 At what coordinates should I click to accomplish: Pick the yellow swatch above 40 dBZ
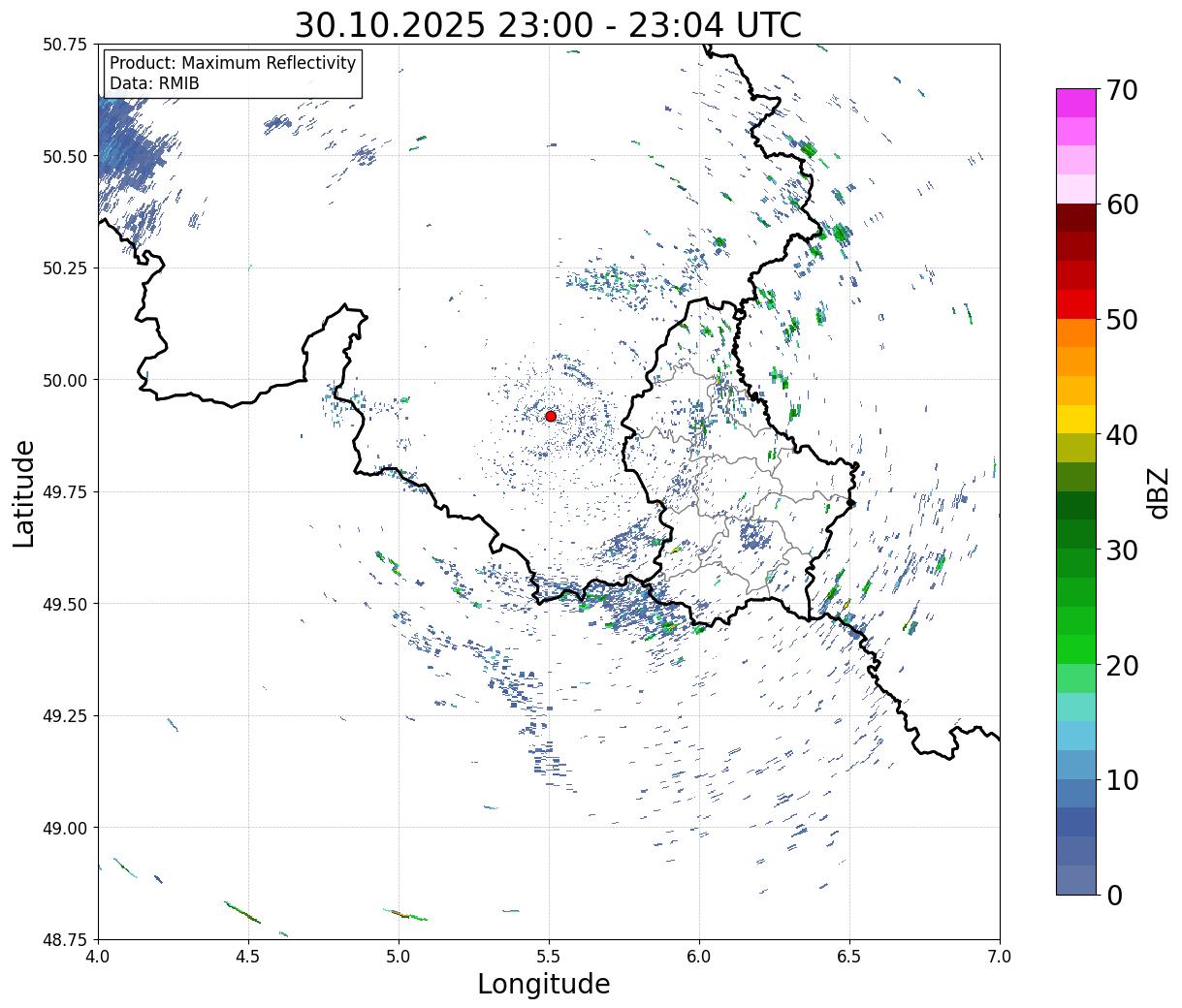point(1076,419)
